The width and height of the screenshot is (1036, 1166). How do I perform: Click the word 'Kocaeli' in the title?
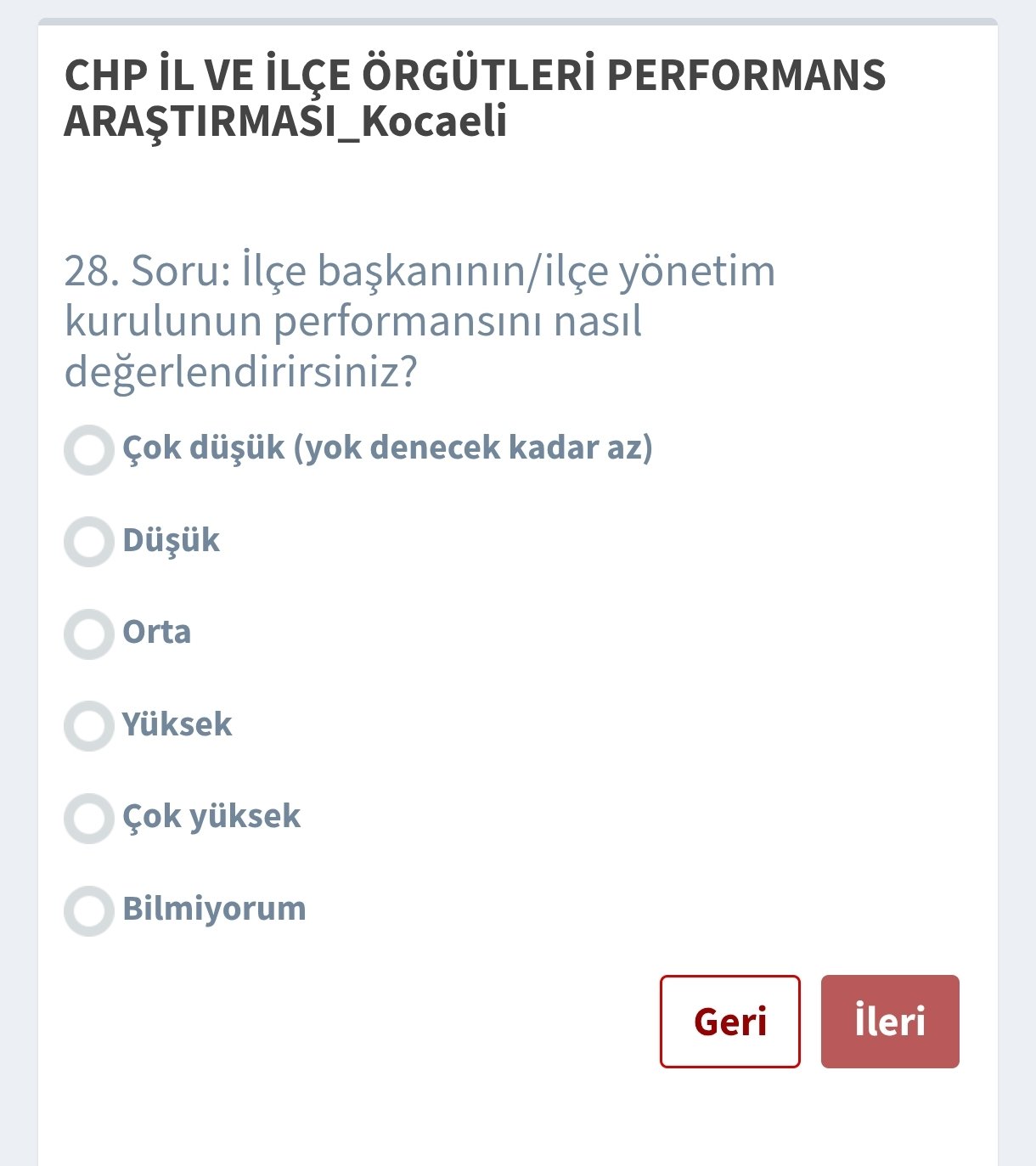tap(434, 121)
